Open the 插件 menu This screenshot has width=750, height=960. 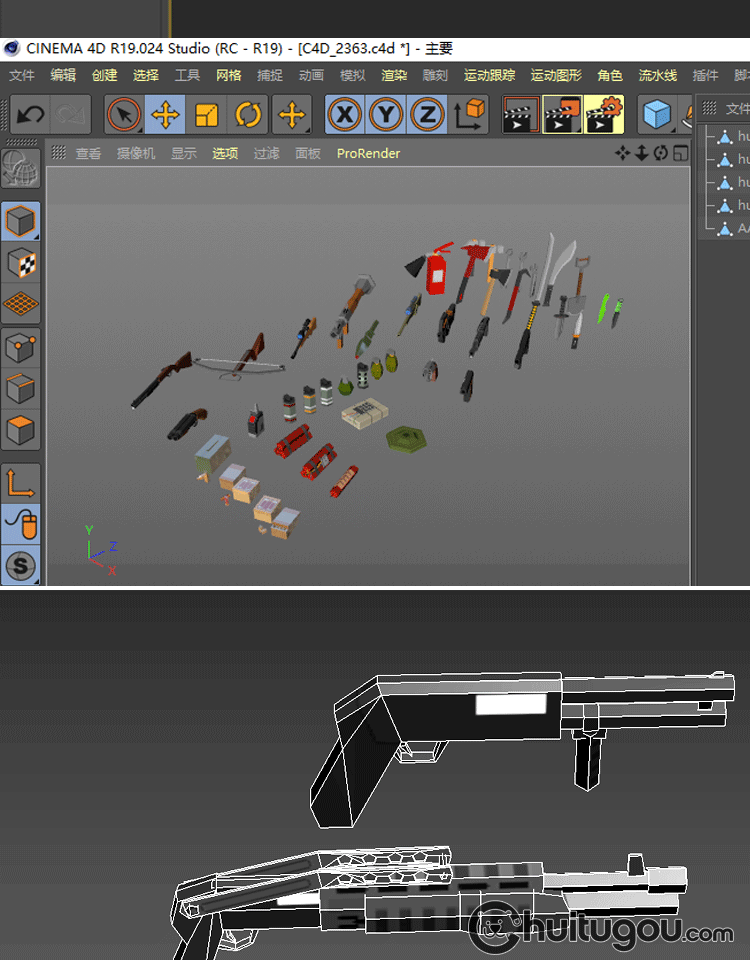click(x=705, y=75)
